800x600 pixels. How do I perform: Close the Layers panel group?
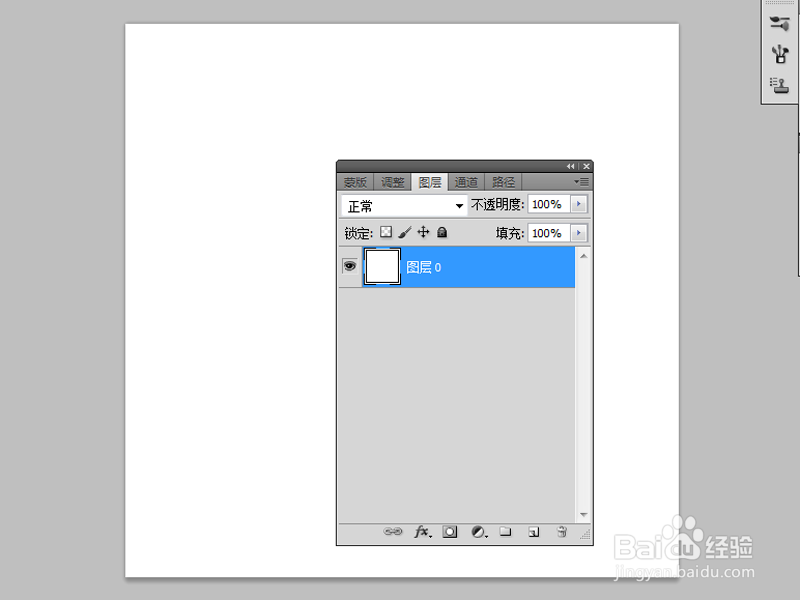coord(587,166)
